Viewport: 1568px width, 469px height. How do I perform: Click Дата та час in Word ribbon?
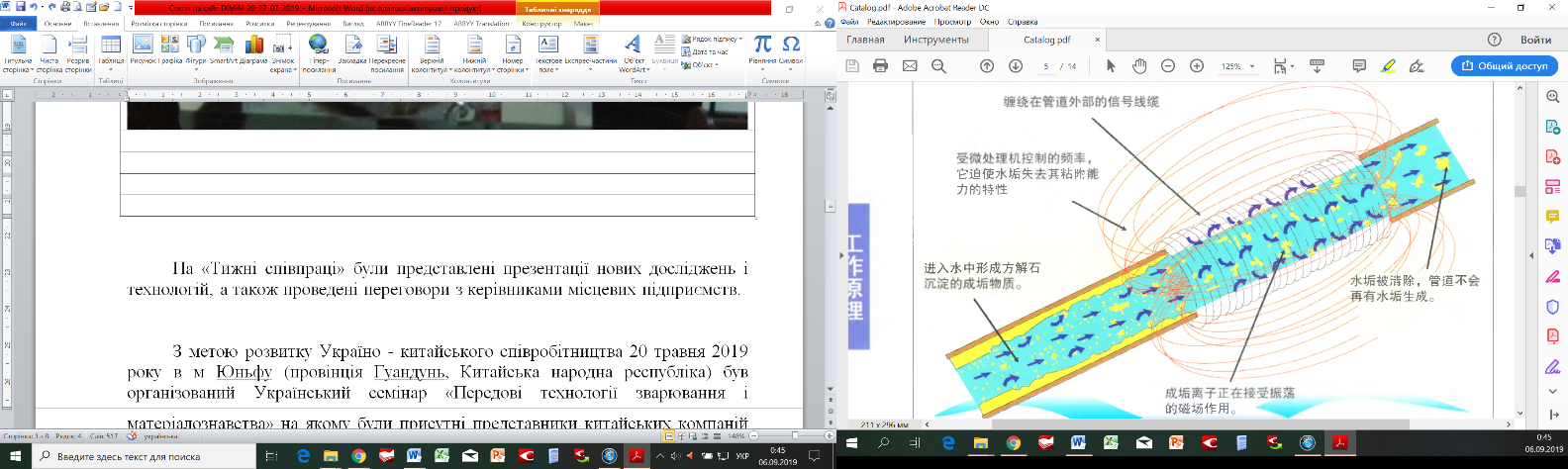(704, 51)
